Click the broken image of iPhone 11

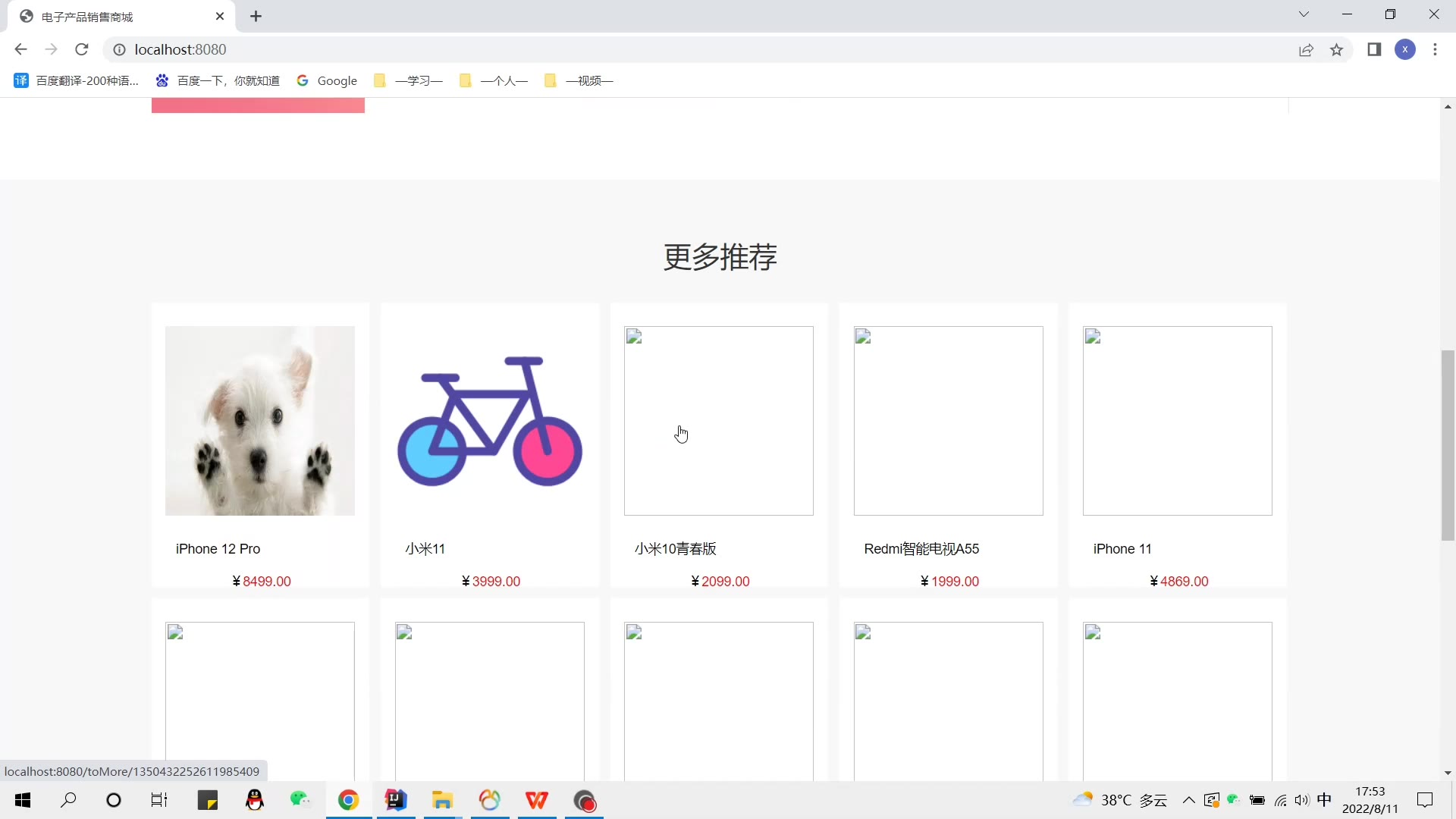tap(1178, 421)
